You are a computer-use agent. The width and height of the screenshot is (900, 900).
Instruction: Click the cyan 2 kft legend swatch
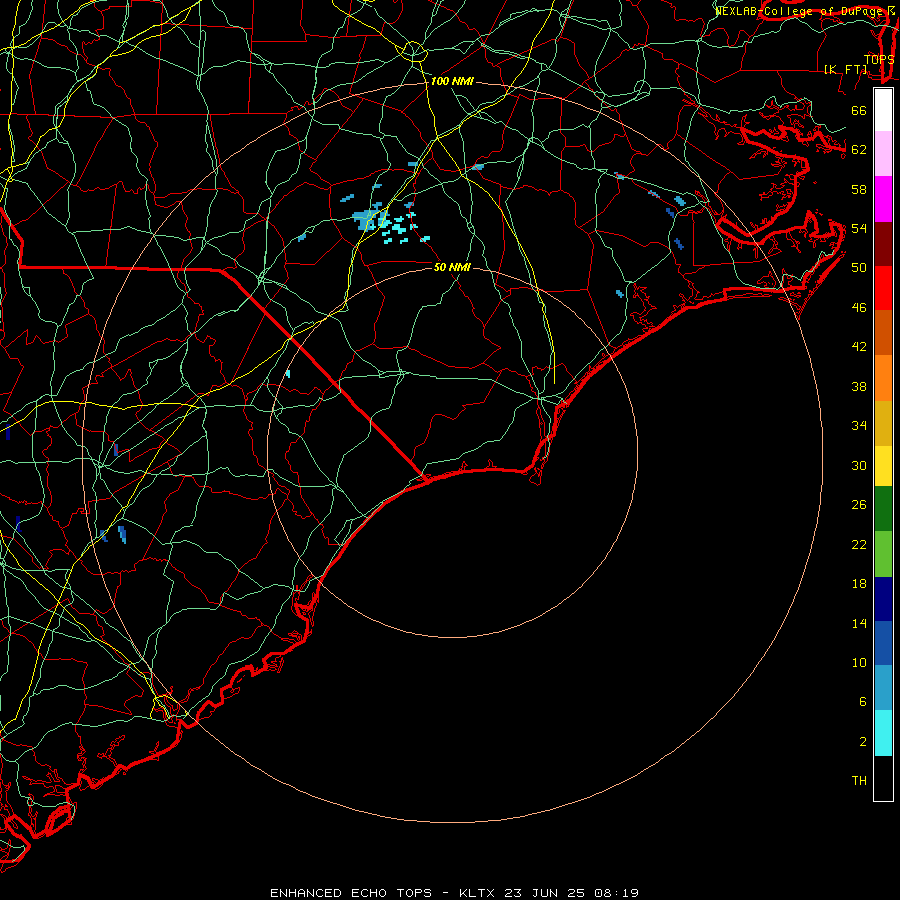point(883,733)
